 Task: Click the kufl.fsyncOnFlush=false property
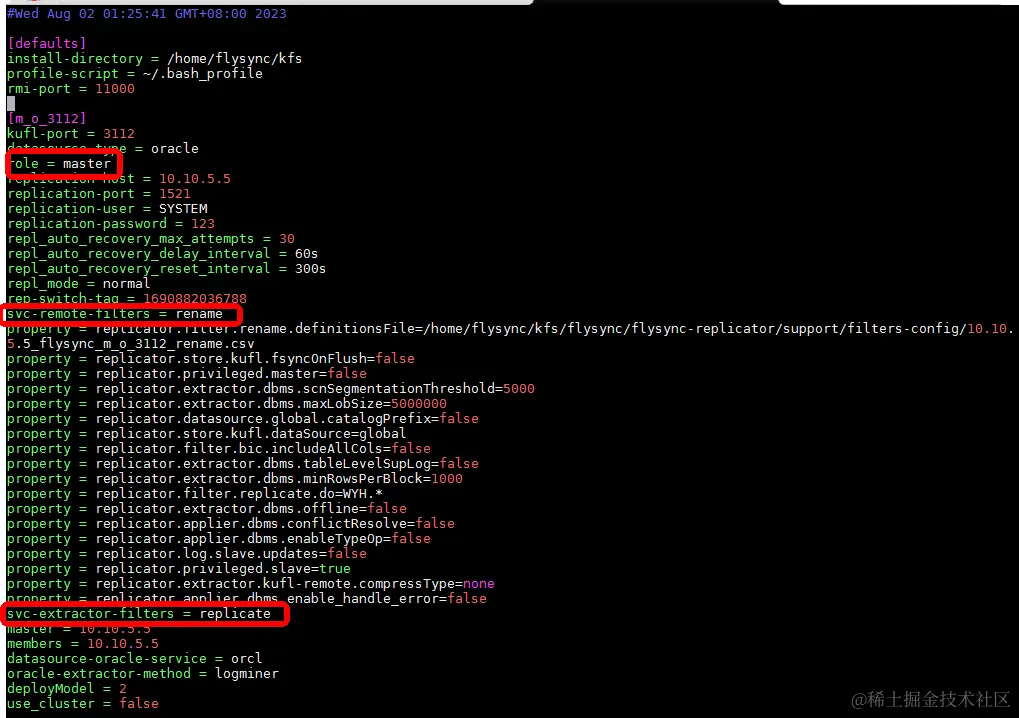211,359
